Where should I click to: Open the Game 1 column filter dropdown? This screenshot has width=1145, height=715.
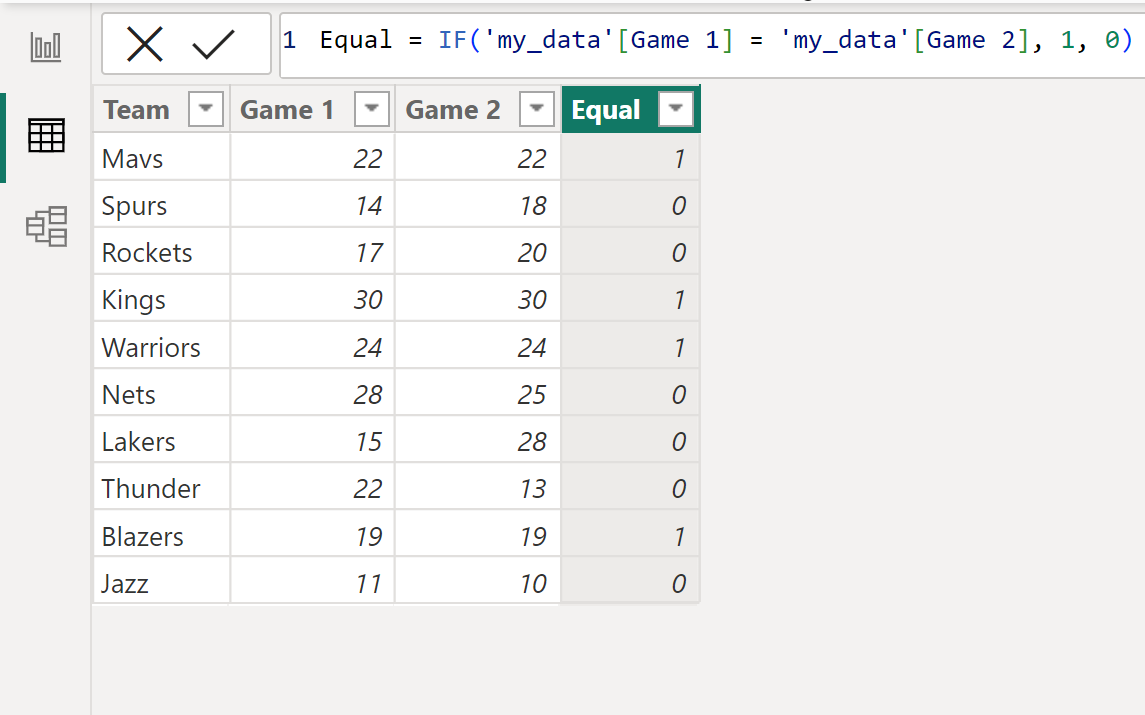pos(372,110)
